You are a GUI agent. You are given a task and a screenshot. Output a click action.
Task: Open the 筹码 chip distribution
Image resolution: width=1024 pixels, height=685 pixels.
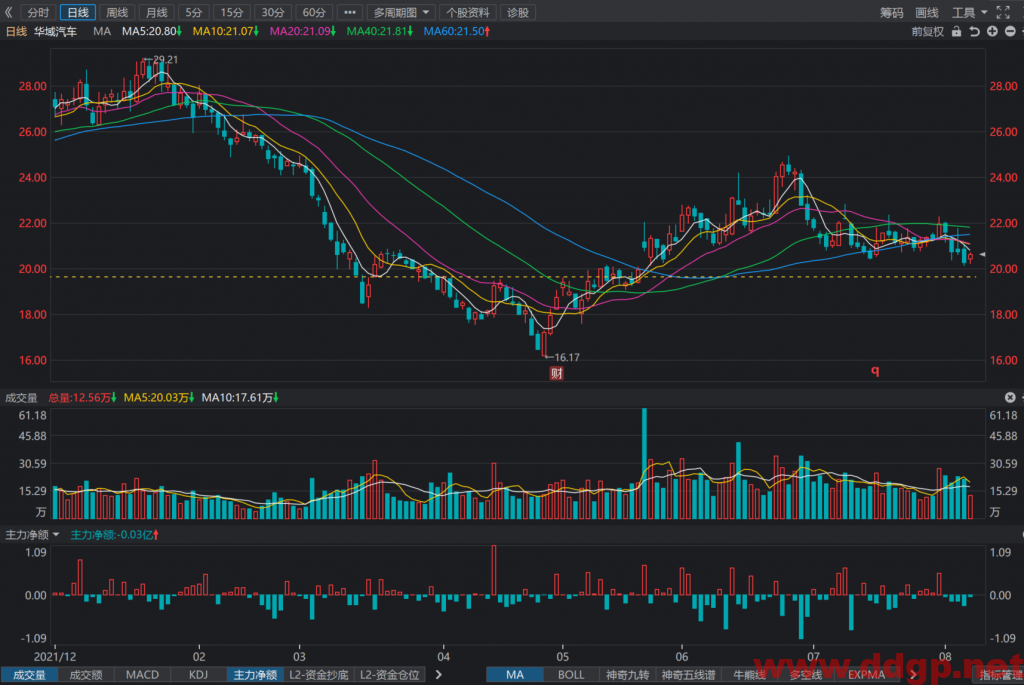pyautogui.click(x=891, y=12)
